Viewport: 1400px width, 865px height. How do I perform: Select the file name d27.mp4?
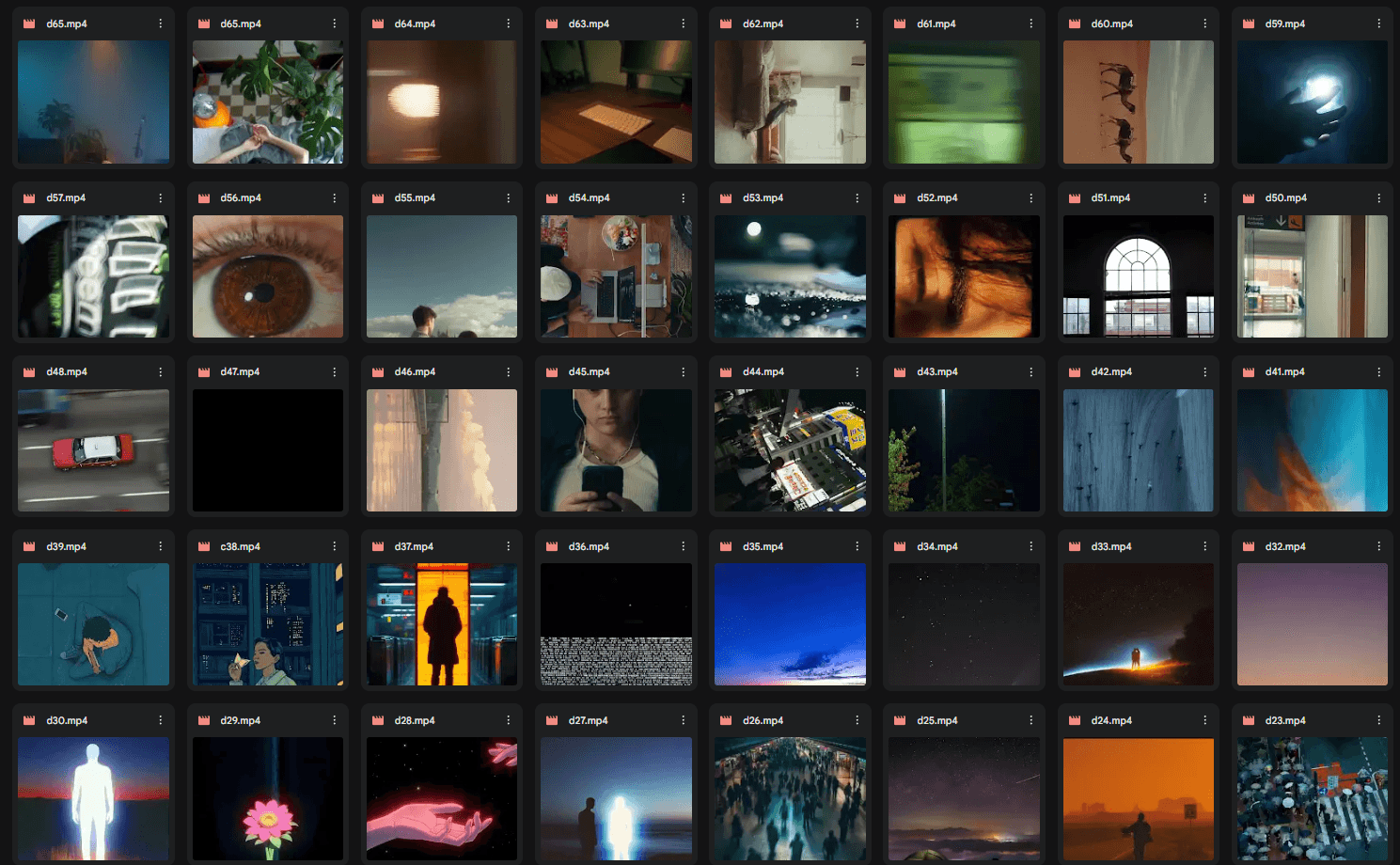point(589,721)
